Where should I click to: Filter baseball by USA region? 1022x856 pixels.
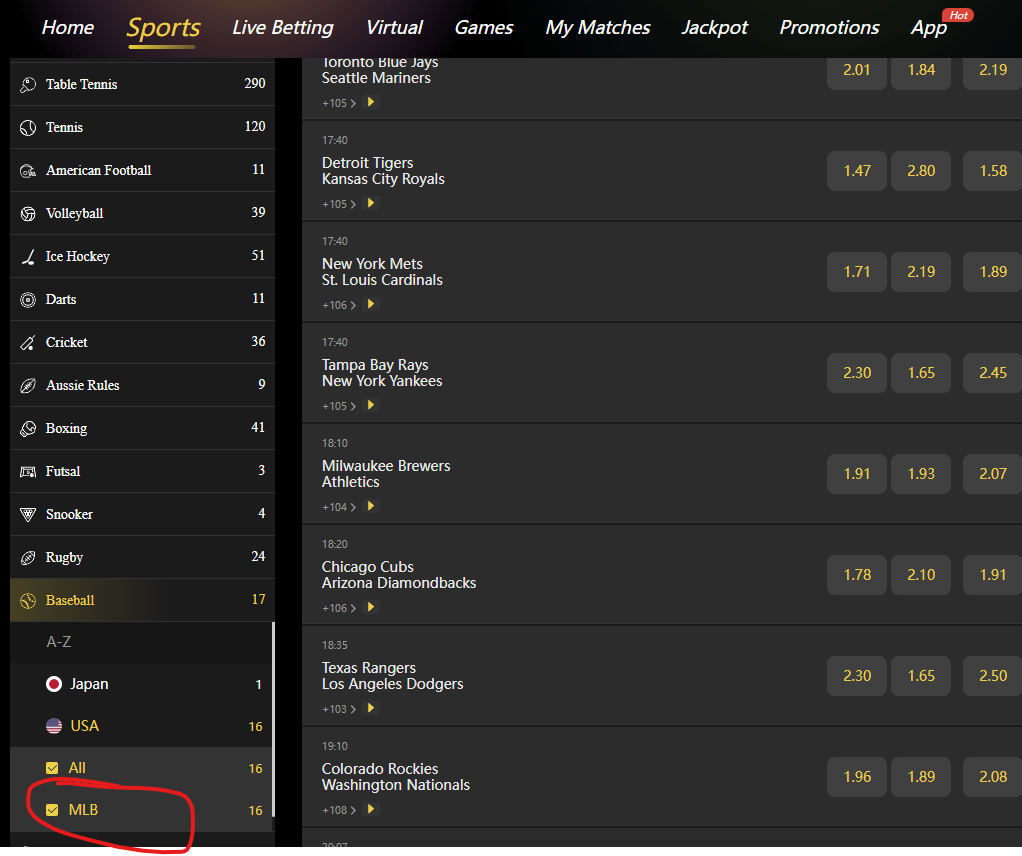click(x=142, y=726)
